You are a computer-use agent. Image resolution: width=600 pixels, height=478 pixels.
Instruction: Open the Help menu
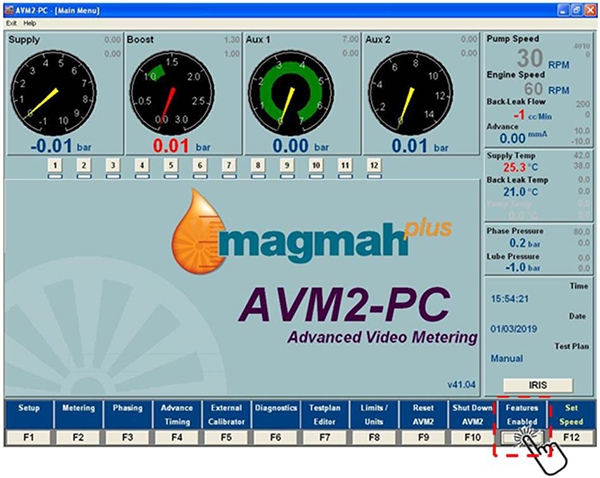(30, 23)
